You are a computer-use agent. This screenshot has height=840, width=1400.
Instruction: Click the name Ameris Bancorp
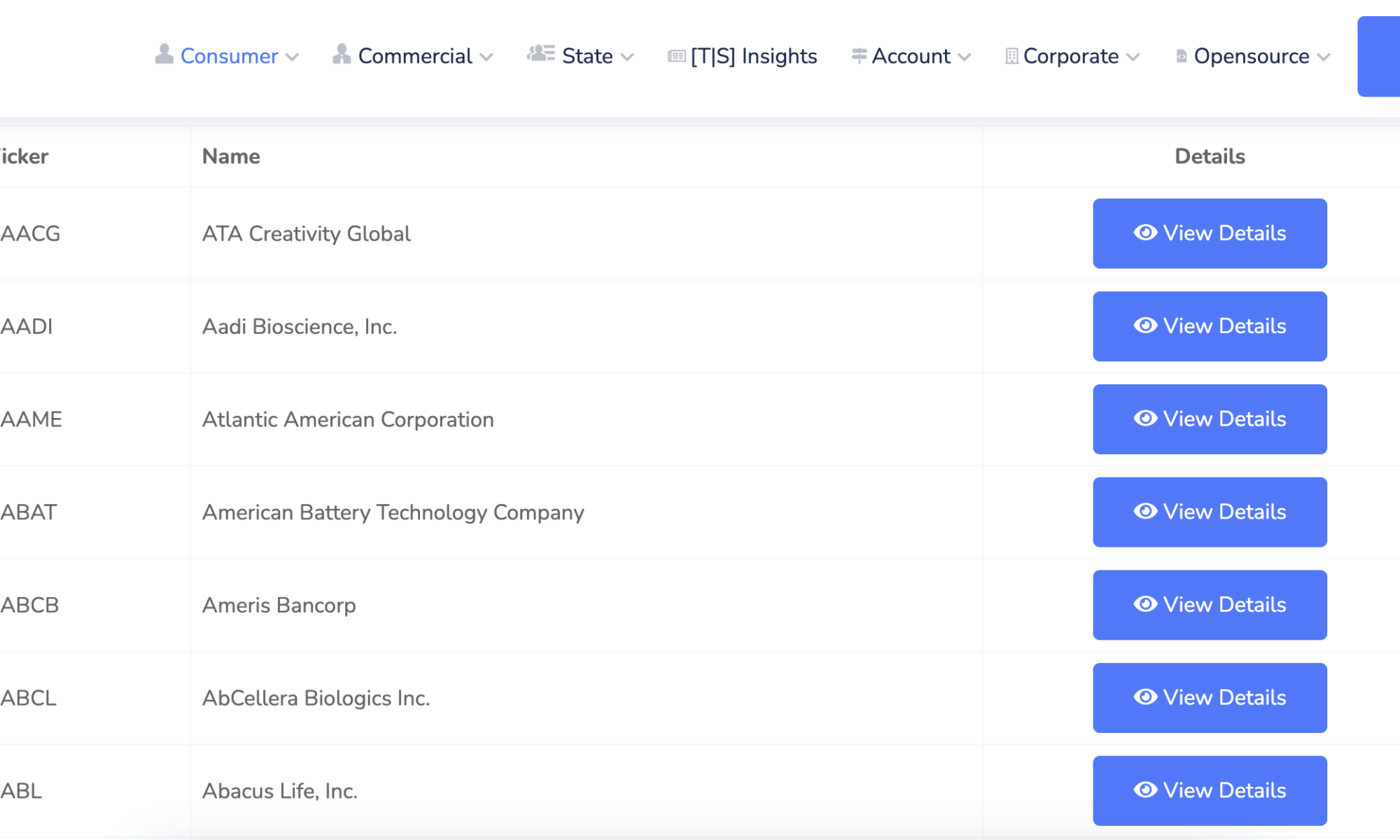coord(279,605)
